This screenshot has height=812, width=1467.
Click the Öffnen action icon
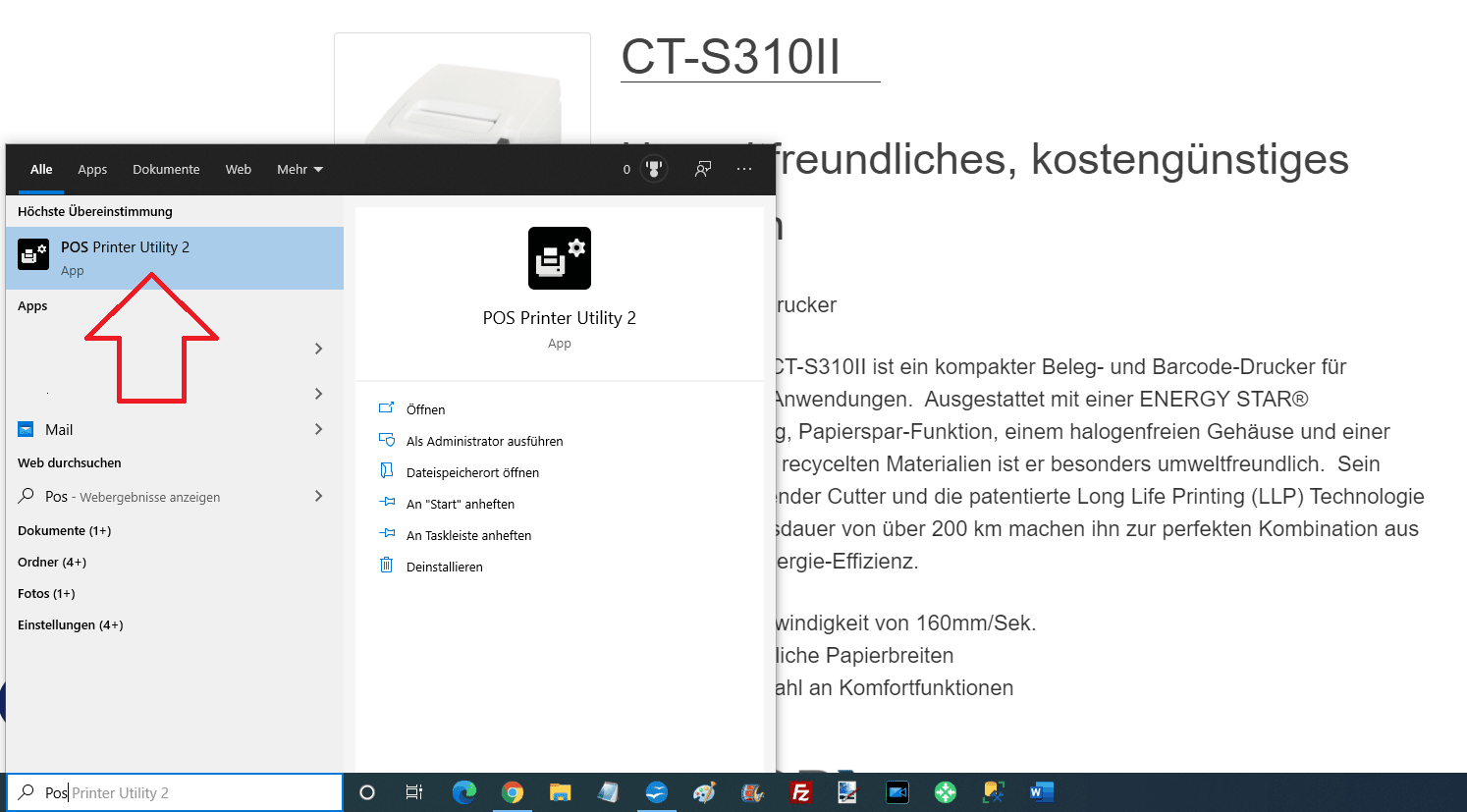(387, 408)
